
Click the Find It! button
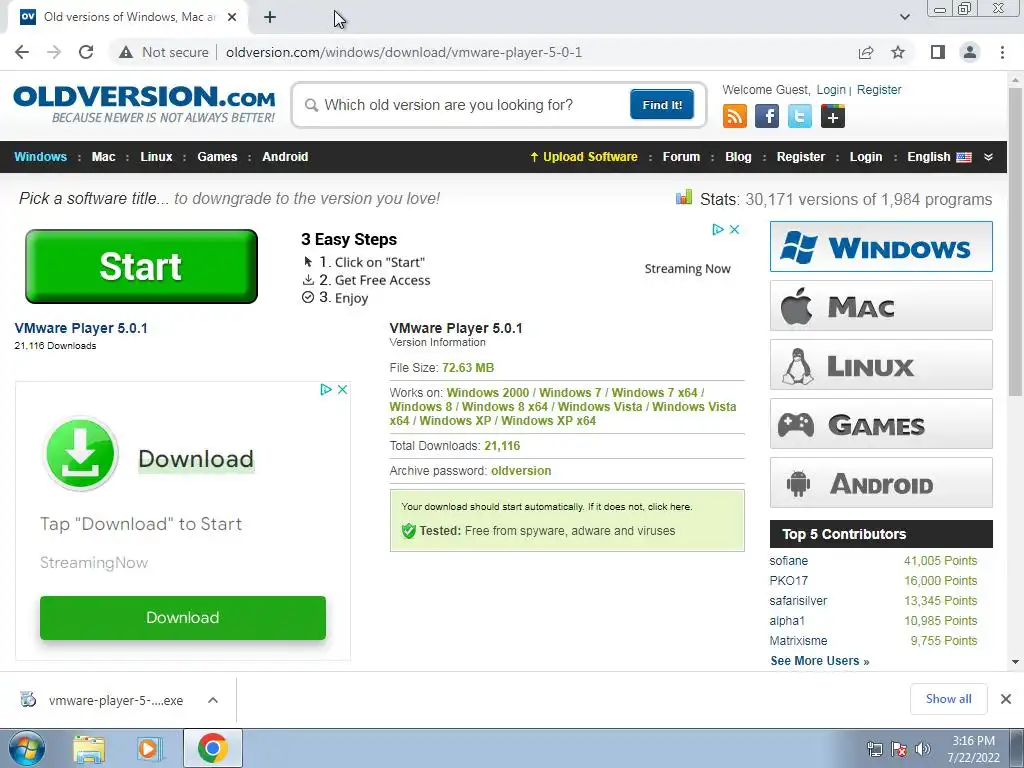[662, 104]
